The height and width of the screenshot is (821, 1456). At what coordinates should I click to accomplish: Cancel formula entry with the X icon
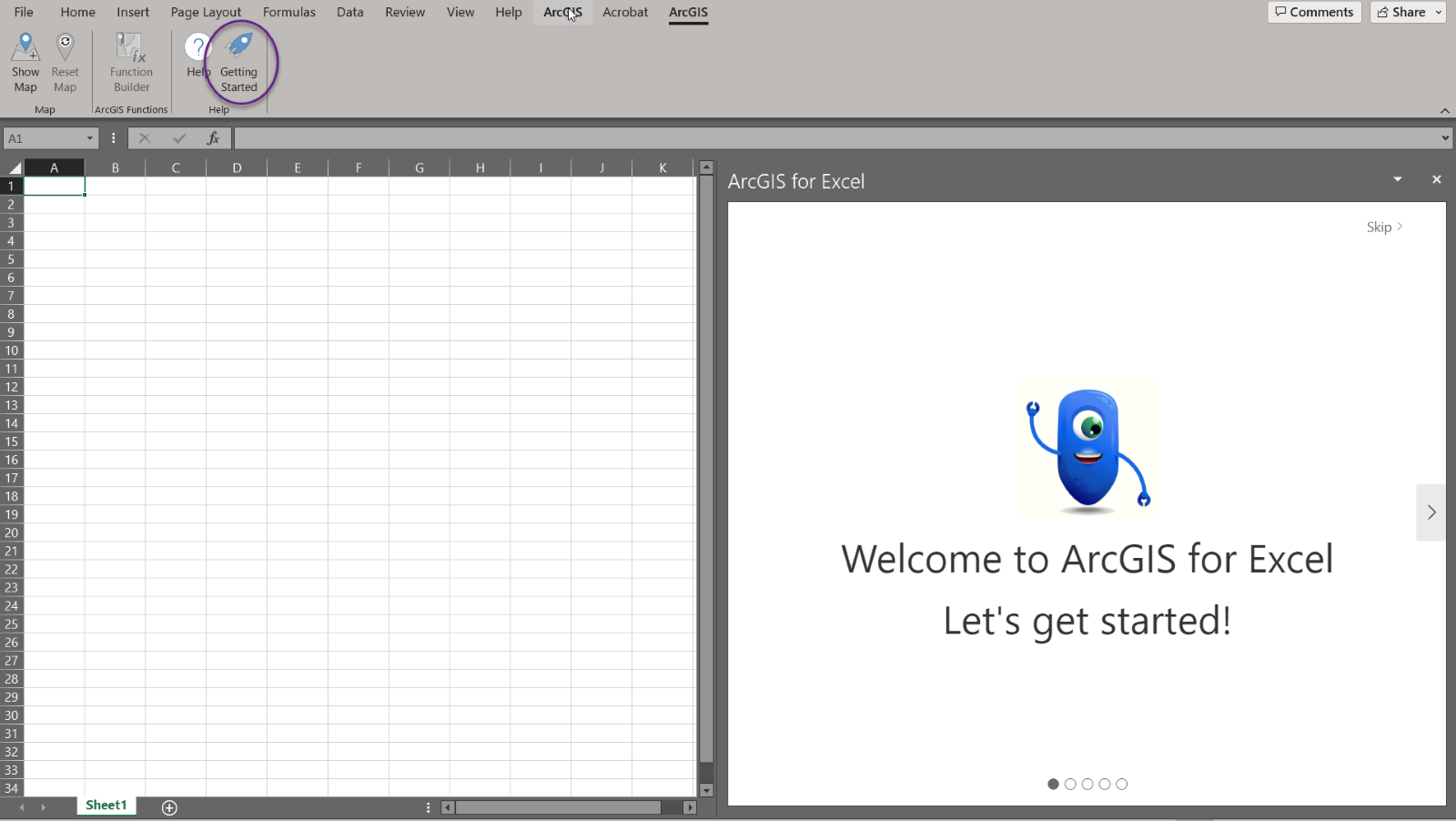coord(145,138)
